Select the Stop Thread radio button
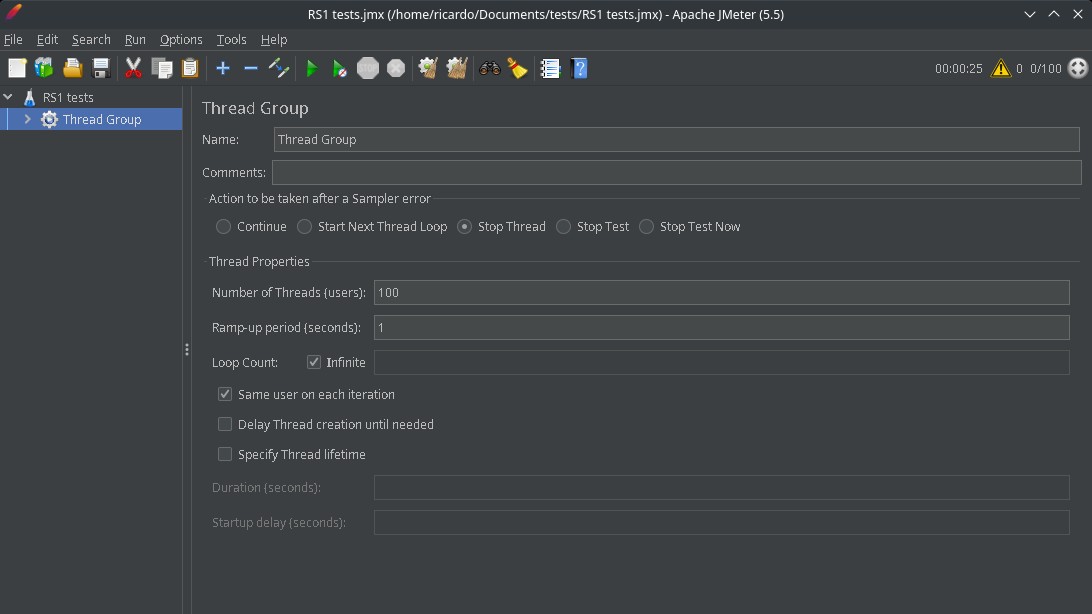This screenshot has width=1092, height=614. tap(465, 226)
